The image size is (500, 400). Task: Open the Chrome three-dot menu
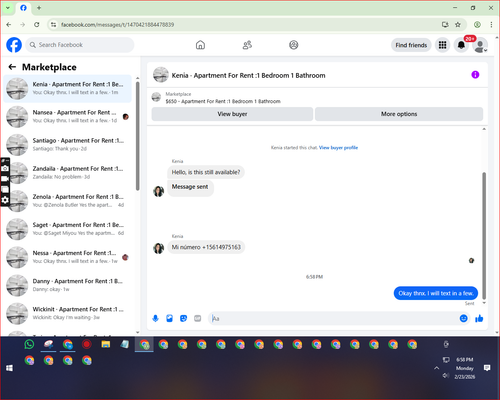click(x=491, y=25)
